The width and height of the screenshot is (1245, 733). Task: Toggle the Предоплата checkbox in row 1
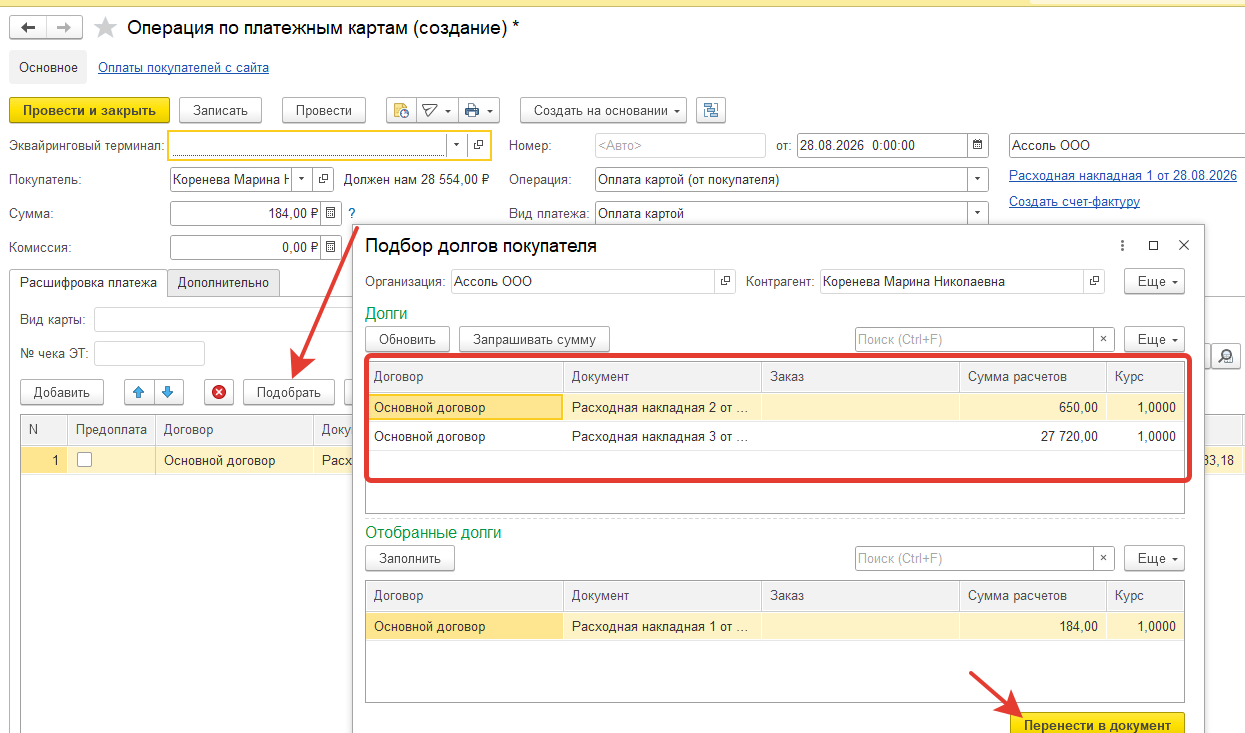tap(85, 460)
